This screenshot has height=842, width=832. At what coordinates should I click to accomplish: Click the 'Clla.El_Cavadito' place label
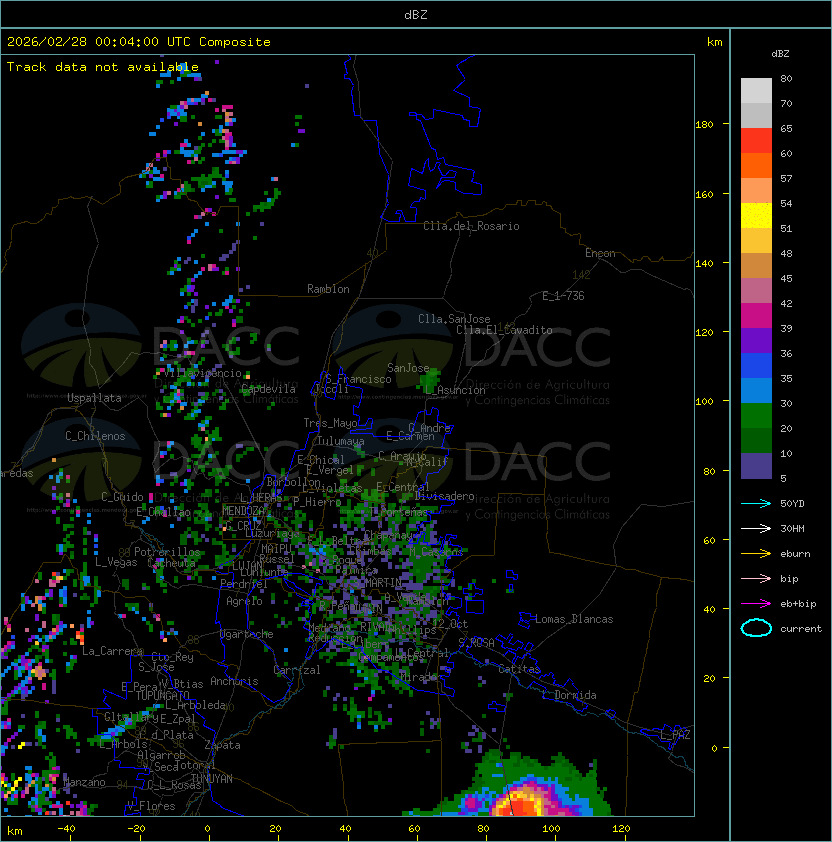504,330
